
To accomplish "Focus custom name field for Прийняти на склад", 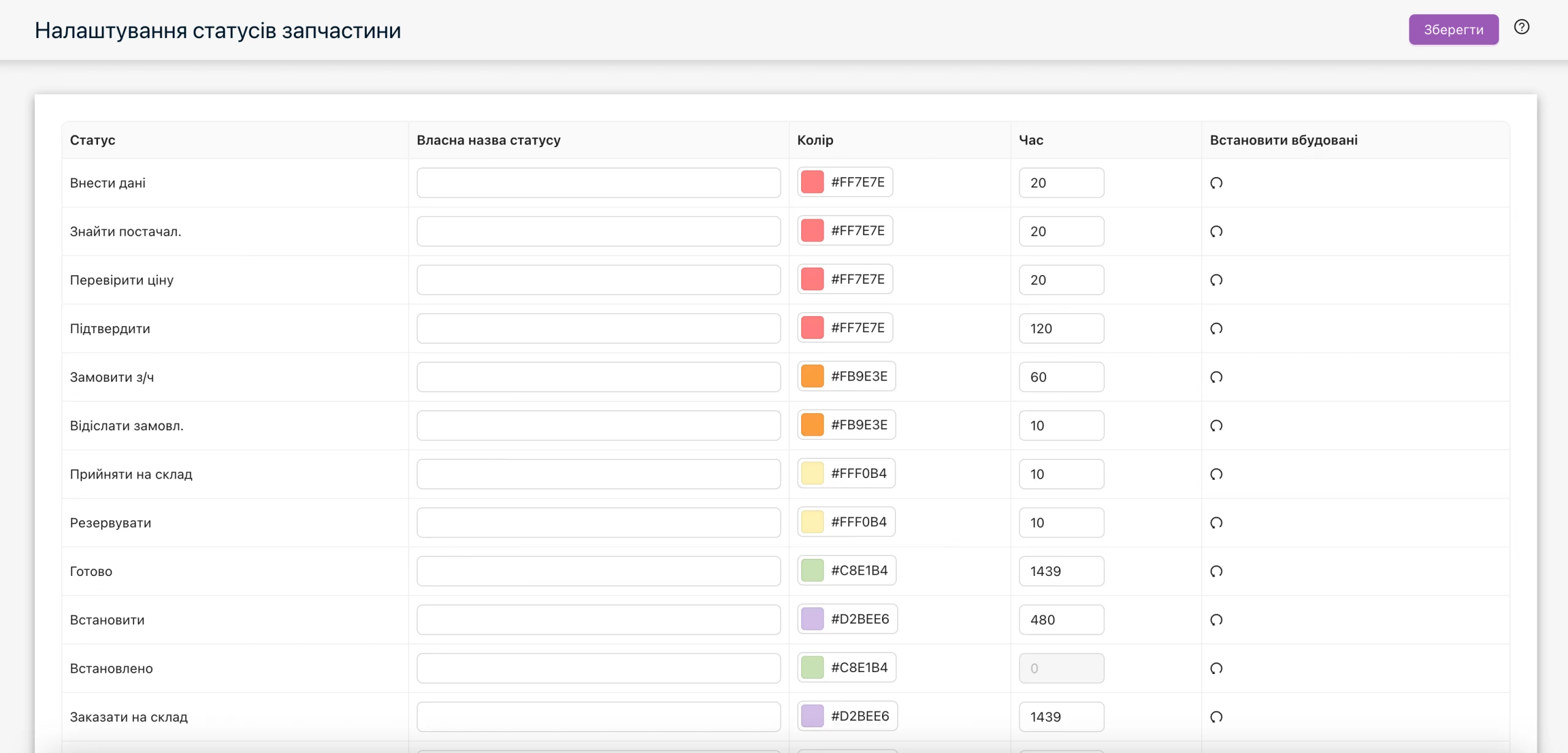I will point(598,474).
